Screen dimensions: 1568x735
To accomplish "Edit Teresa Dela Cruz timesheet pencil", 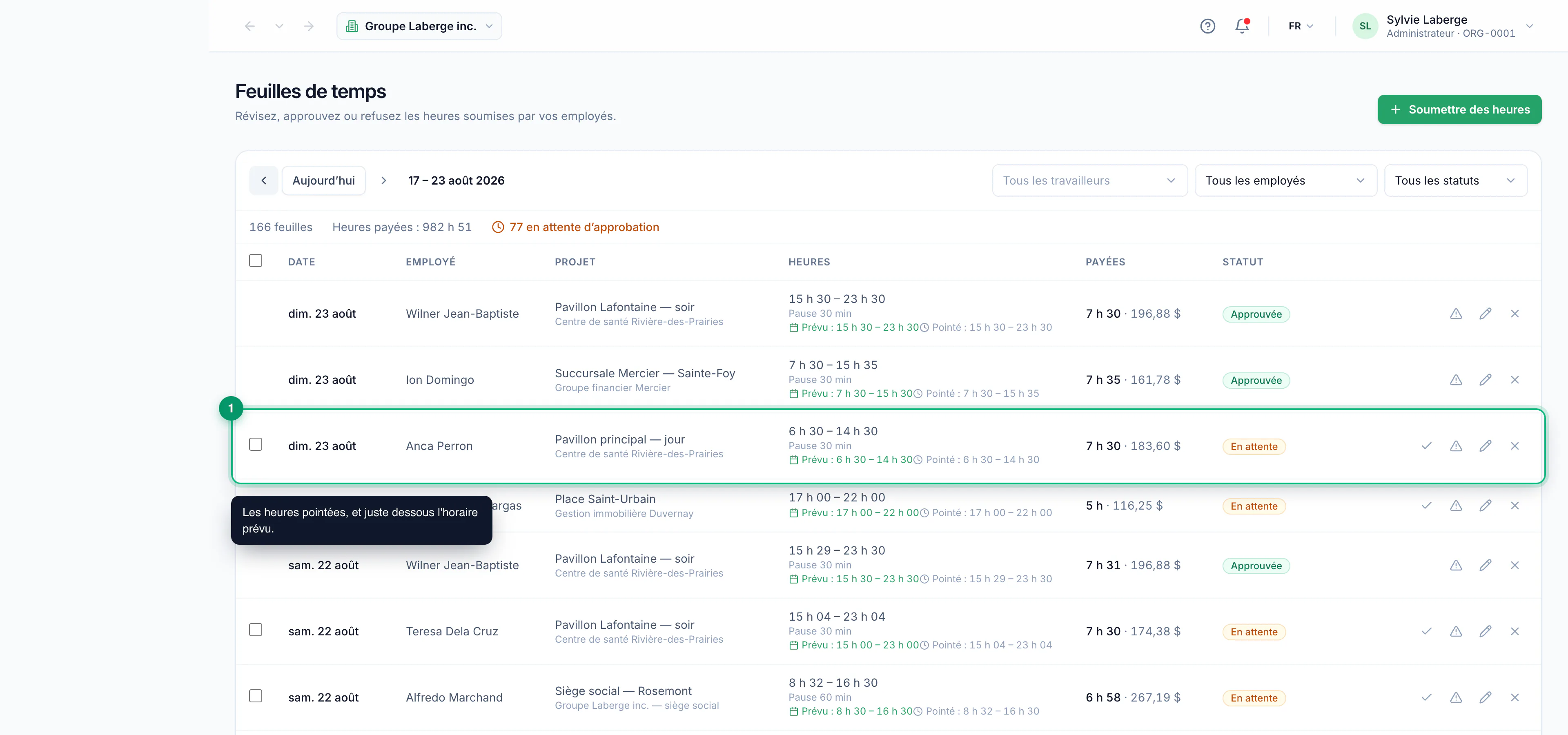I will (1485, 632).
